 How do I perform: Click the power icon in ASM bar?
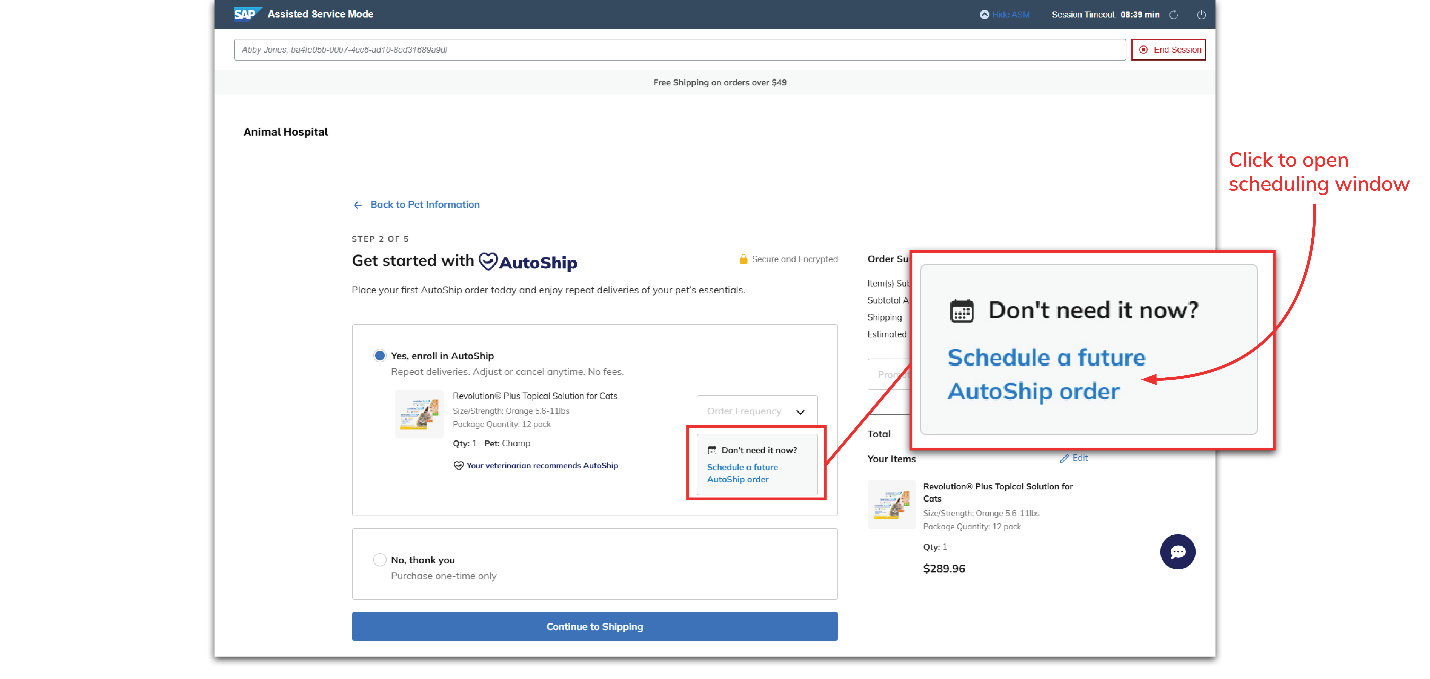click(1201, 15)
